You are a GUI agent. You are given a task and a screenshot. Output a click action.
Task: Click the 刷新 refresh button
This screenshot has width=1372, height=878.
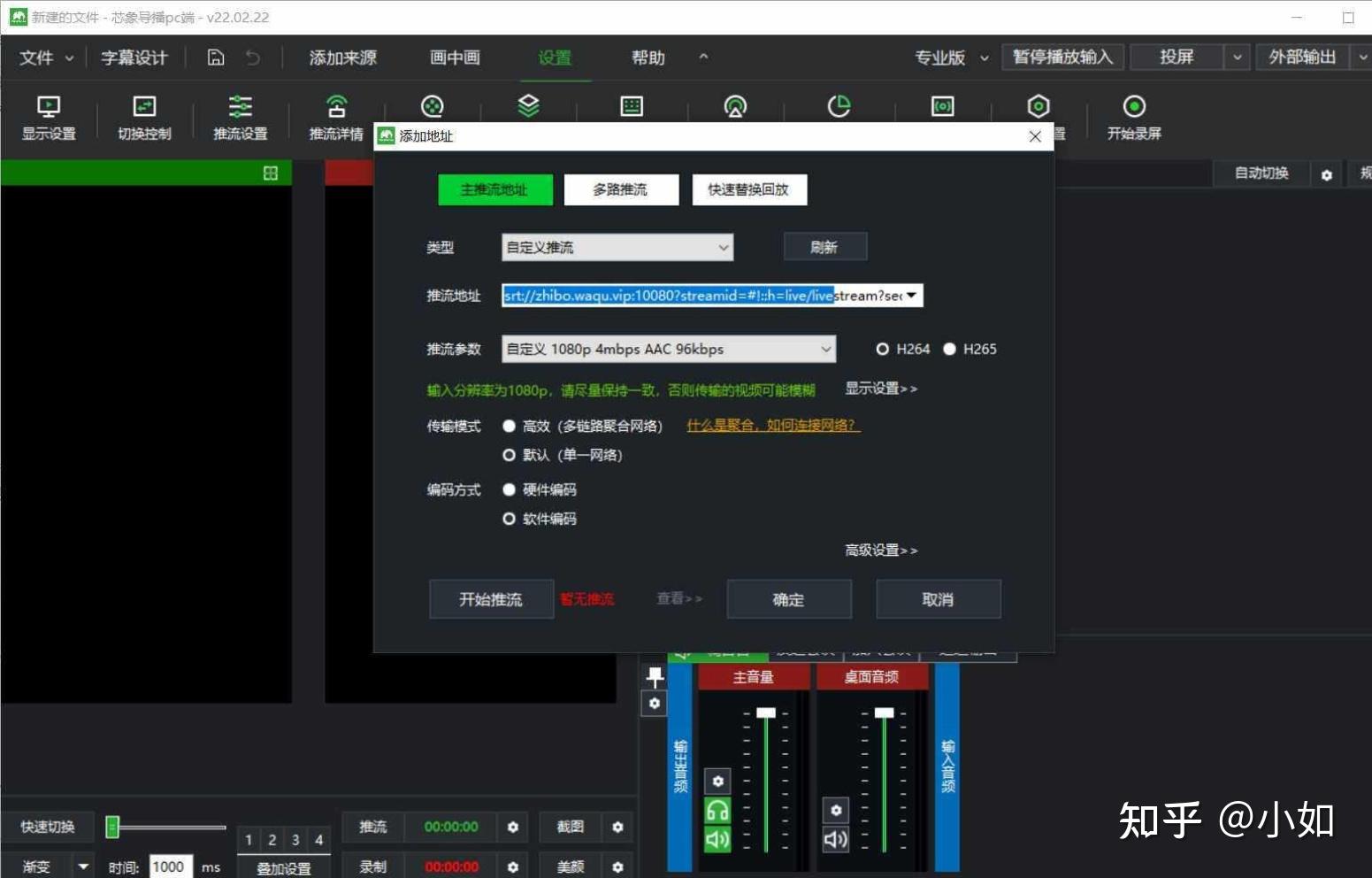(824, 246)
